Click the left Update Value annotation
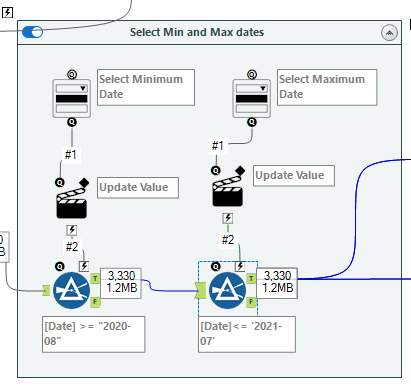Viewport: 411px width, 391px height. click(x=138, y=188)
